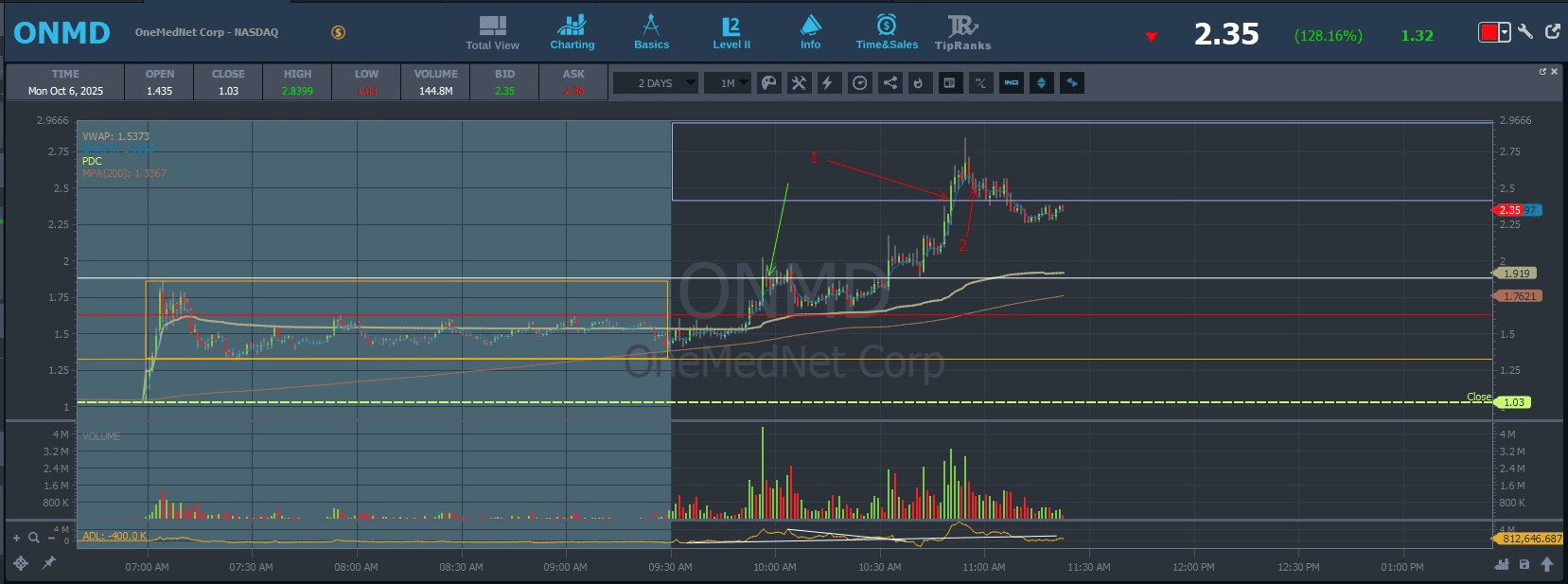Click the OneMedNet Corp - NASDAQ name
The width and height of the screenshot is (1568, 584).
point(206,32)
